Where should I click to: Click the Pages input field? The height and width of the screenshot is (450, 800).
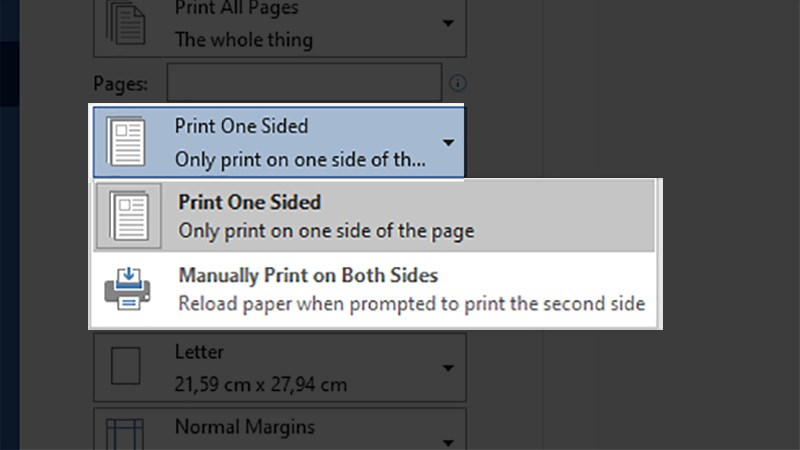tap(304, 83)
